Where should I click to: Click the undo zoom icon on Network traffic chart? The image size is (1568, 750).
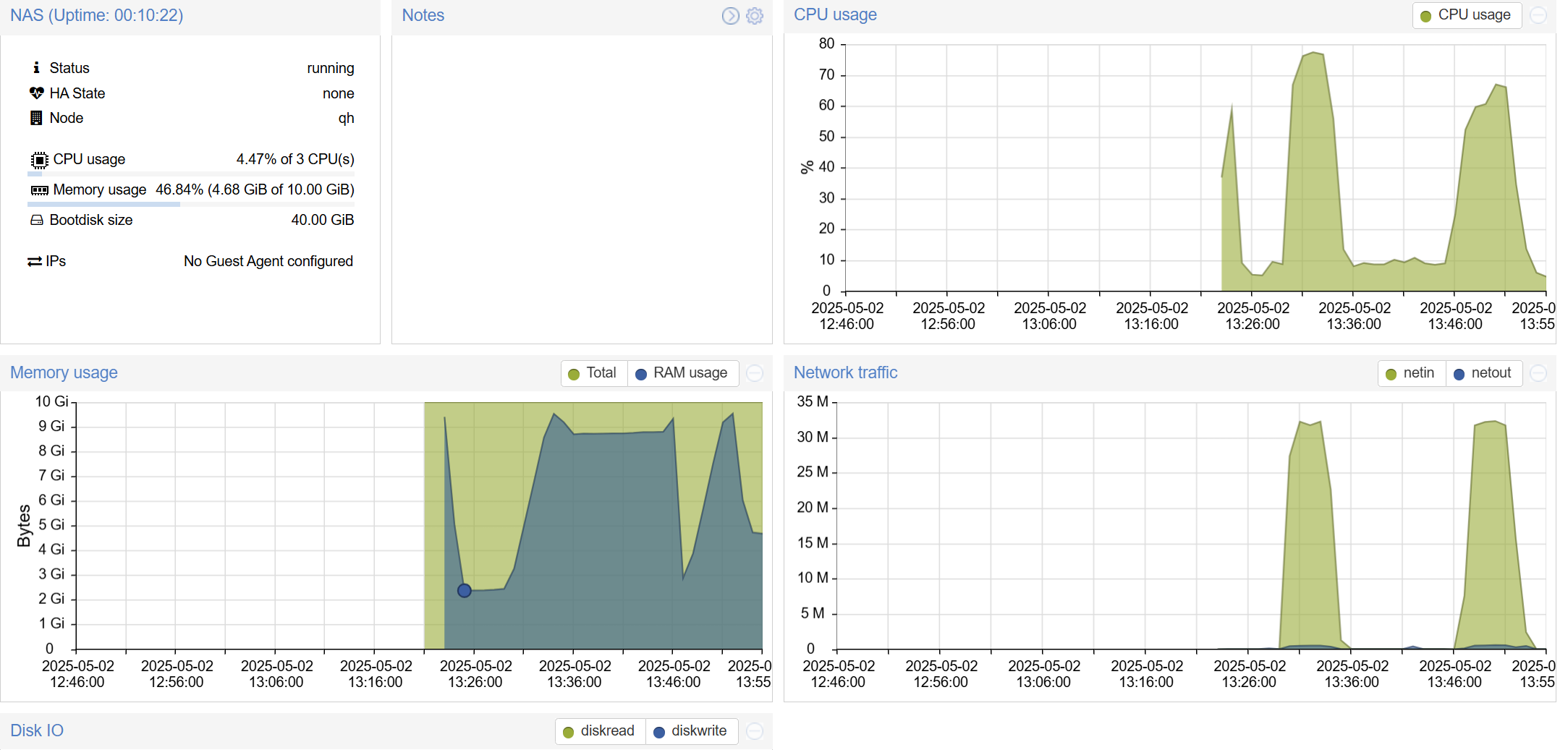[1538, 373]
